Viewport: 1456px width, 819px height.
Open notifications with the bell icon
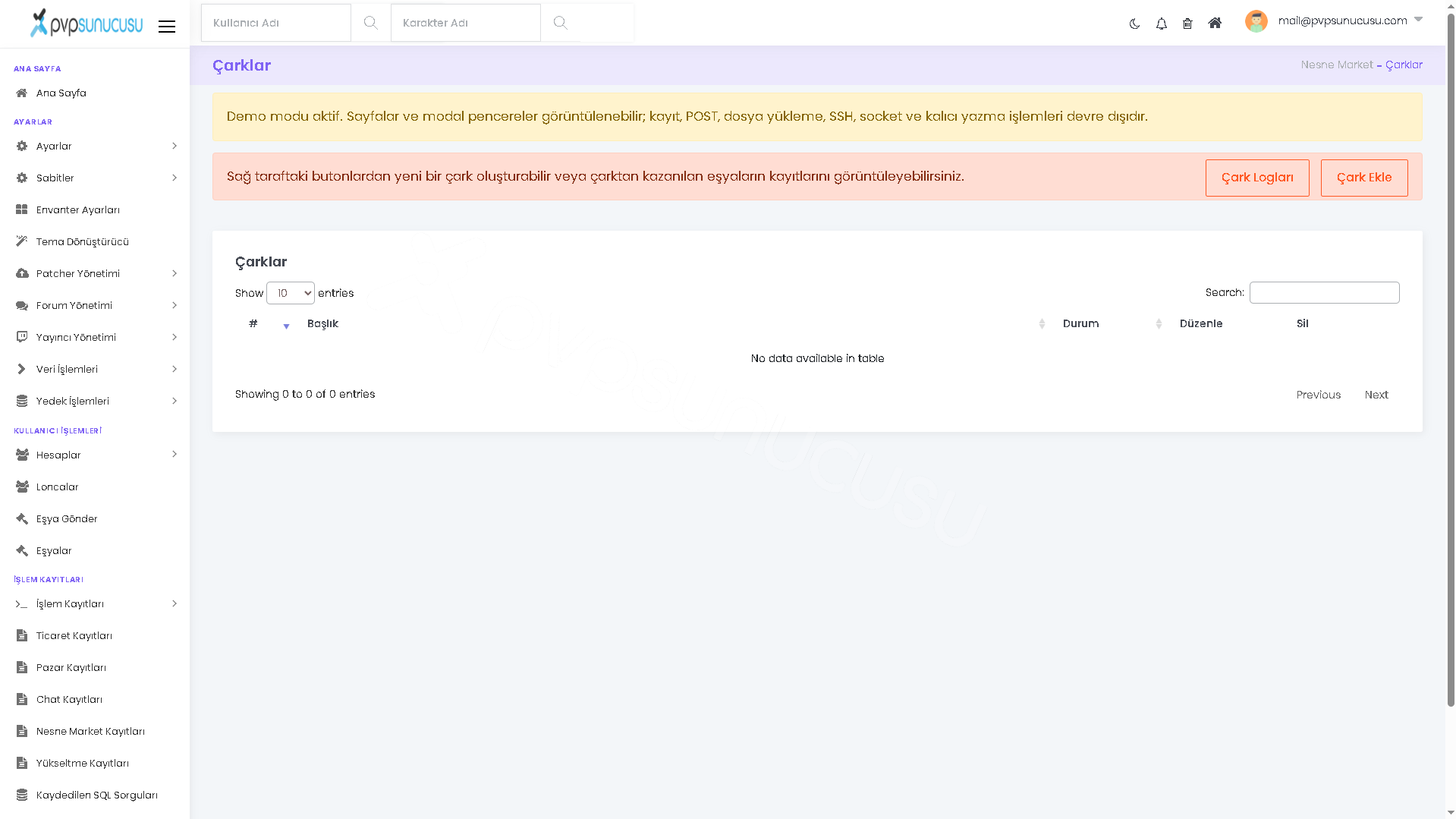point(1161,24)
